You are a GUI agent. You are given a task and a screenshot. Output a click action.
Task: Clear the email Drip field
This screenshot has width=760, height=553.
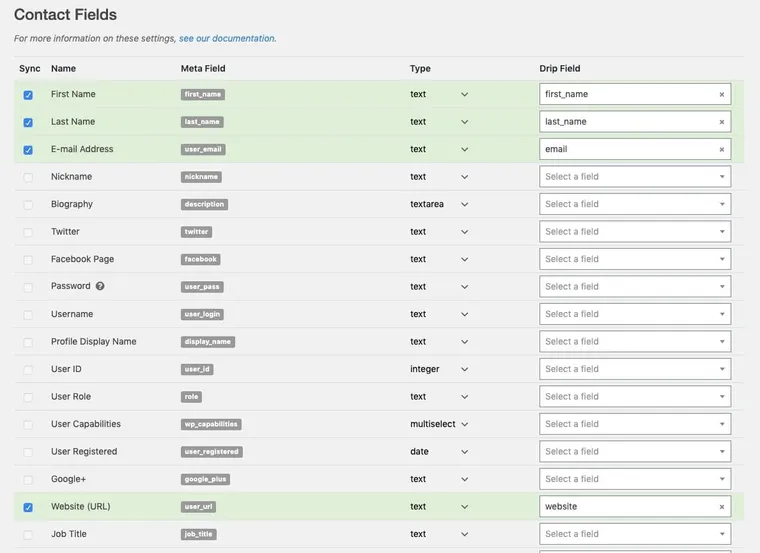pyautogui.click(x=722, y=150)
